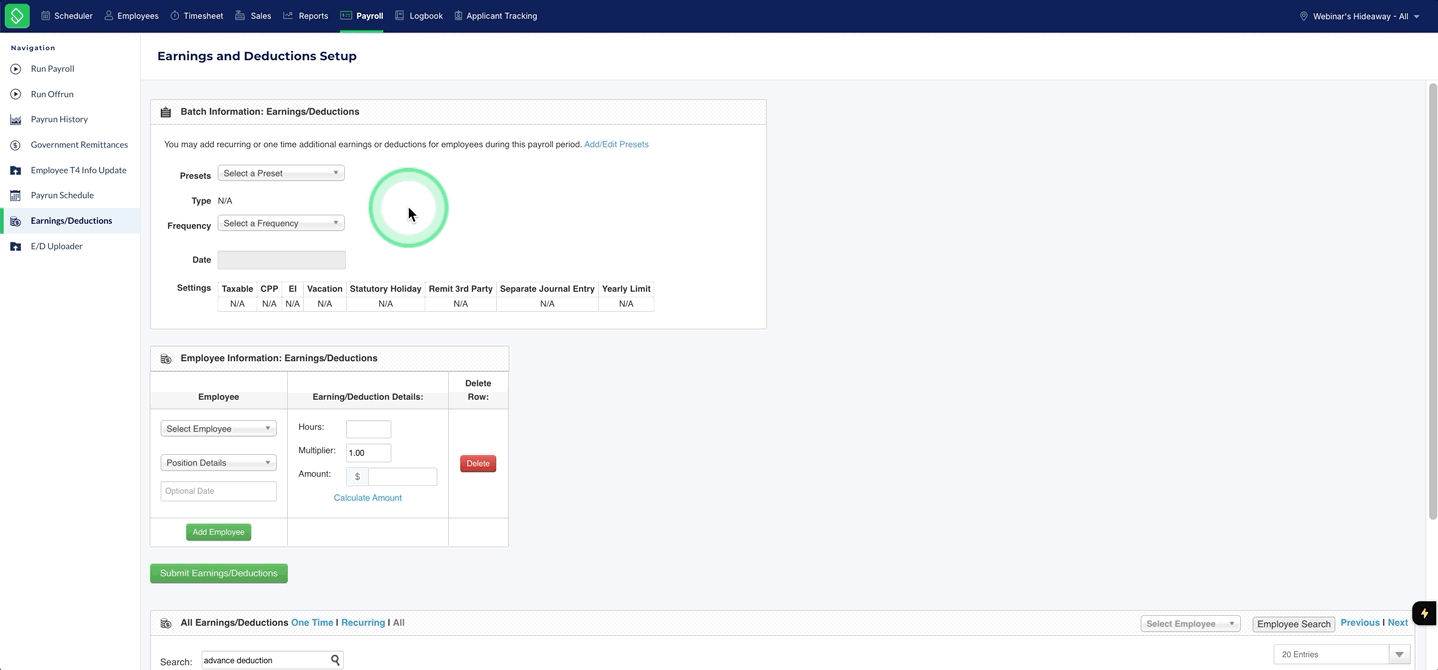Click the search magnifier icon
This screenshot has height=670, width=1438.
[335, 660]
